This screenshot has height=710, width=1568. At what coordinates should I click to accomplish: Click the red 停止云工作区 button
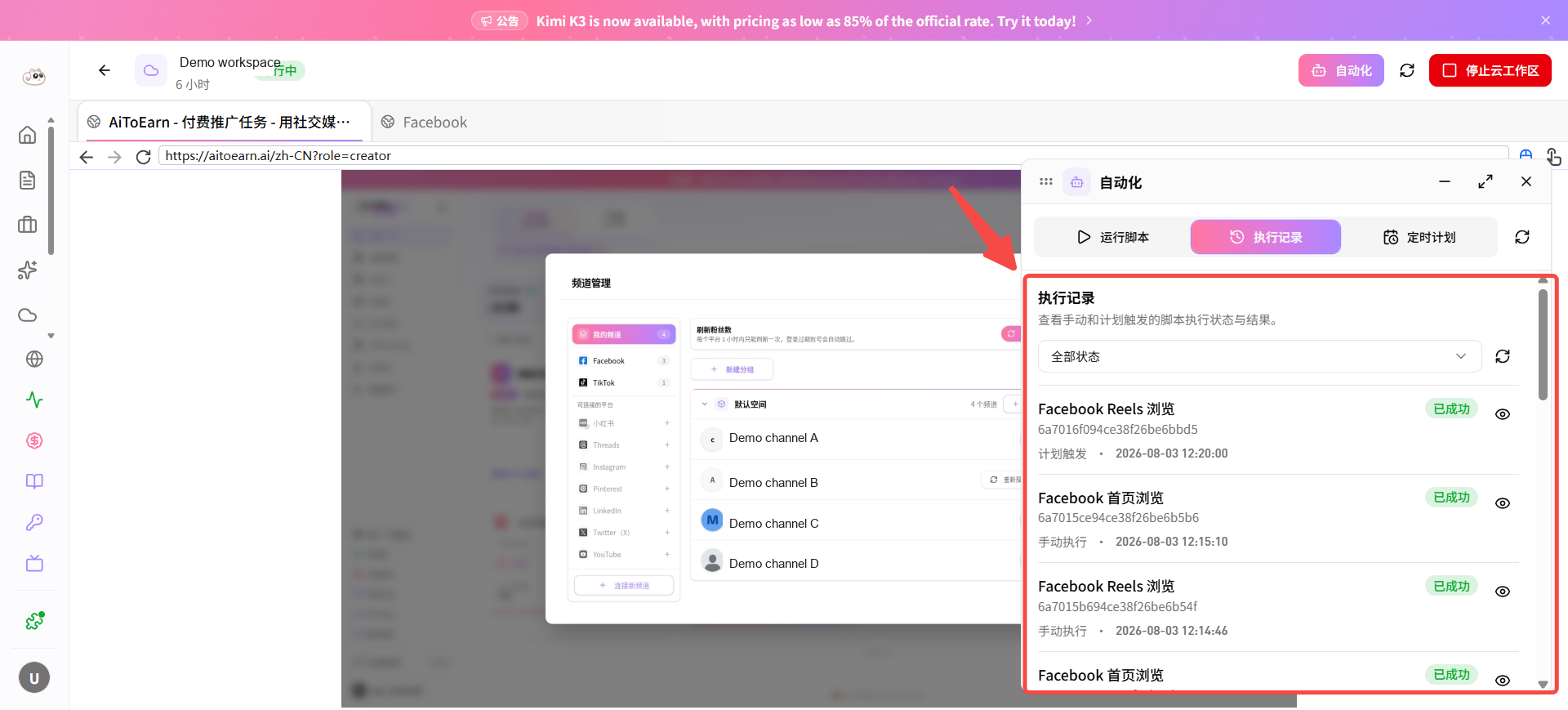[1490, 70]
